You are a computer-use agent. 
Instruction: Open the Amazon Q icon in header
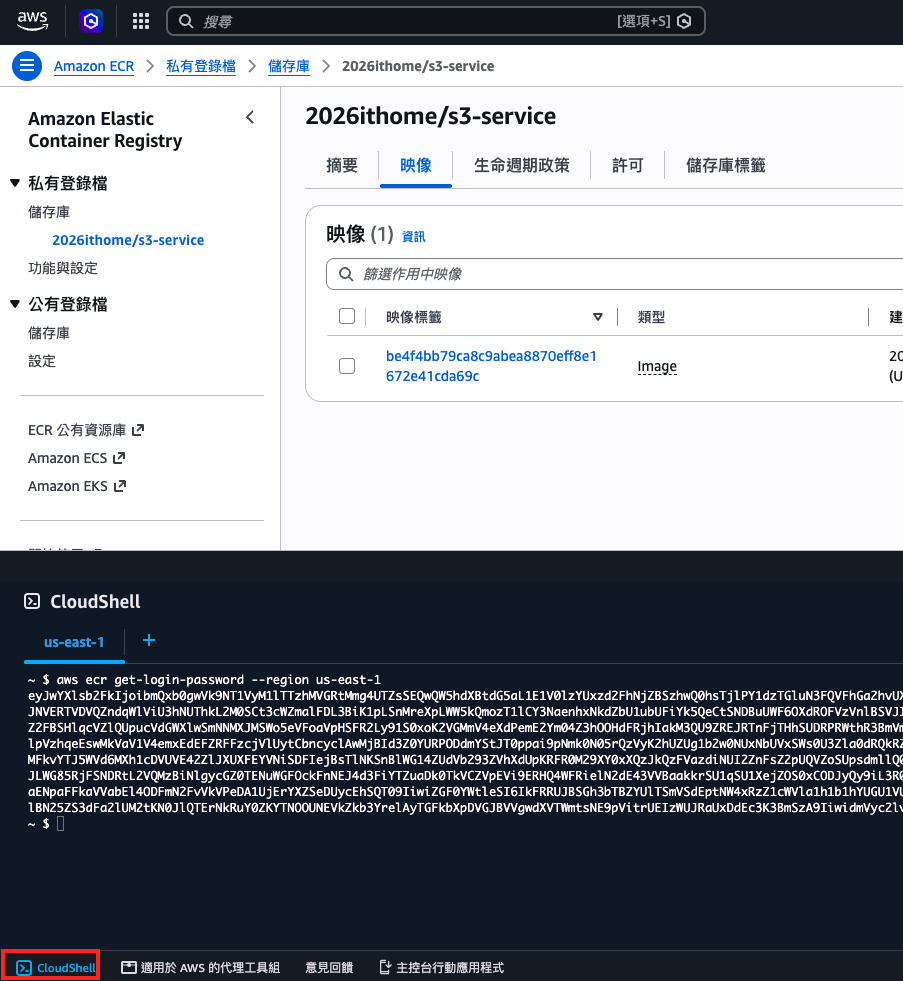(x=91, y=21)
